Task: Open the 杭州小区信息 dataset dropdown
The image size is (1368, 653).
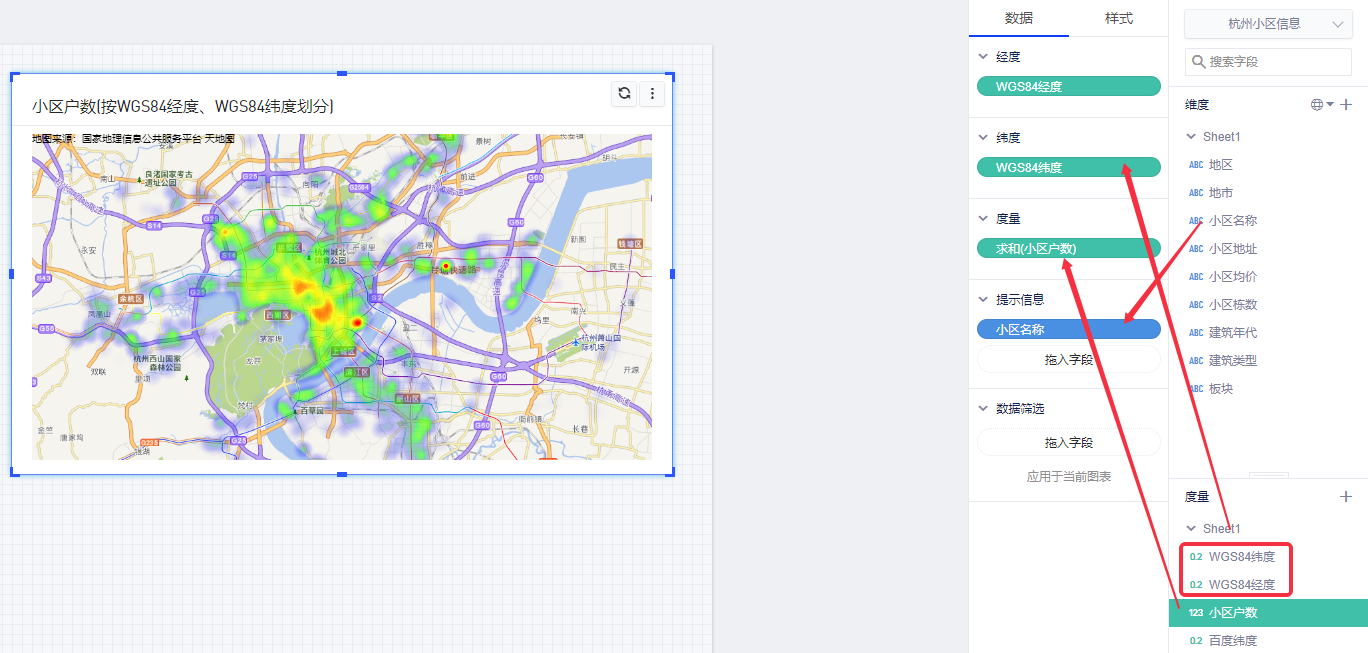Action: 1268,24
